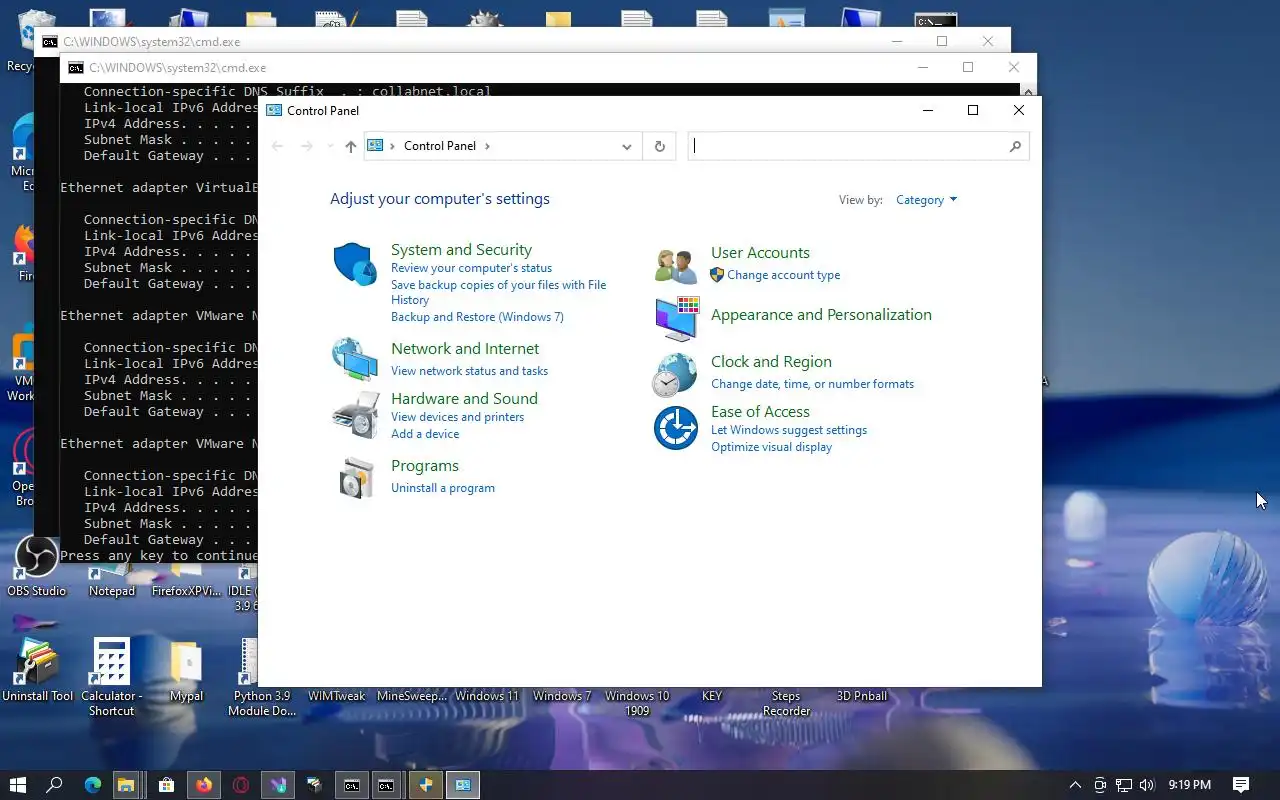Open the Action Center notifications icon

[x=1241, y=785]
